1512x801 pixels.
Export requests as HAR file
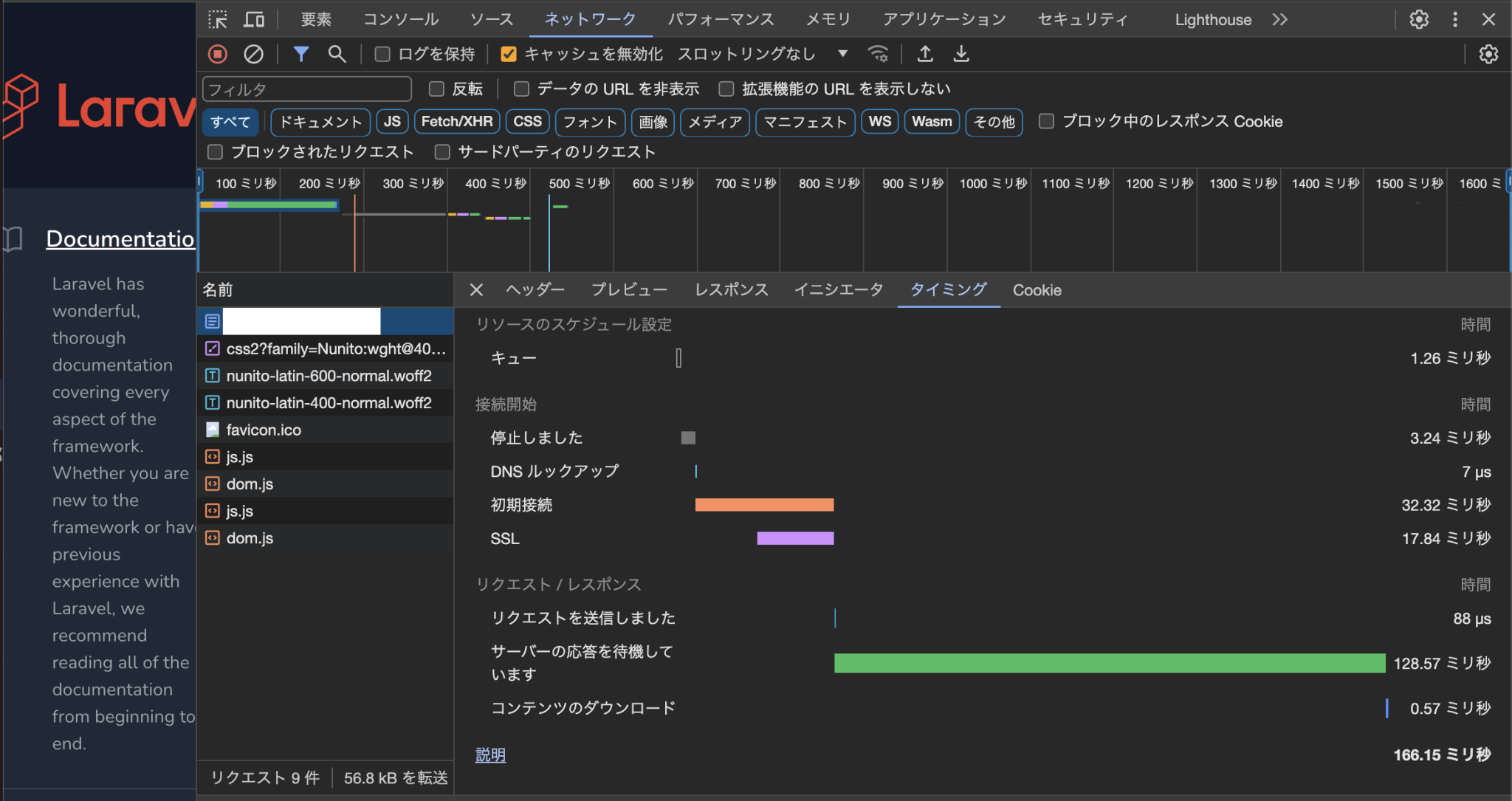point(961,53)
